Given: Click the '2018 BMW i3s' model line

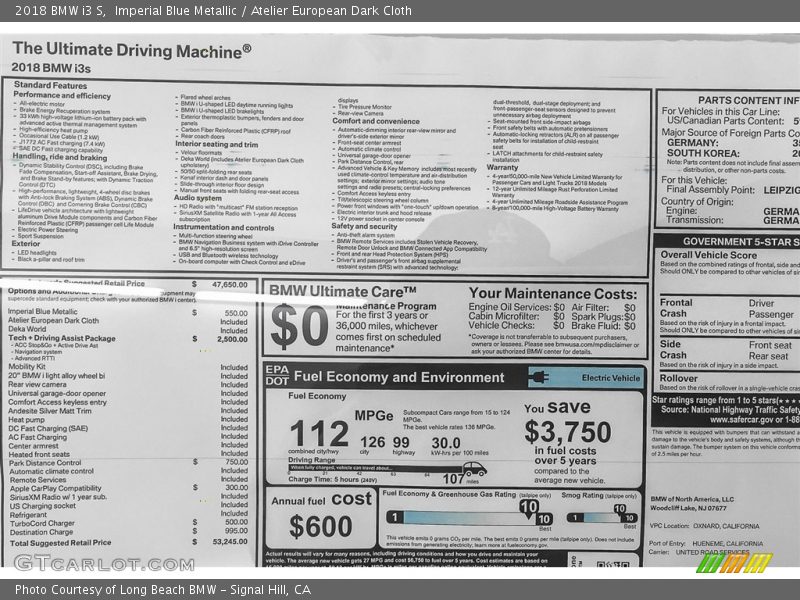Looking at the screenshot, I should tap(51, 68).
